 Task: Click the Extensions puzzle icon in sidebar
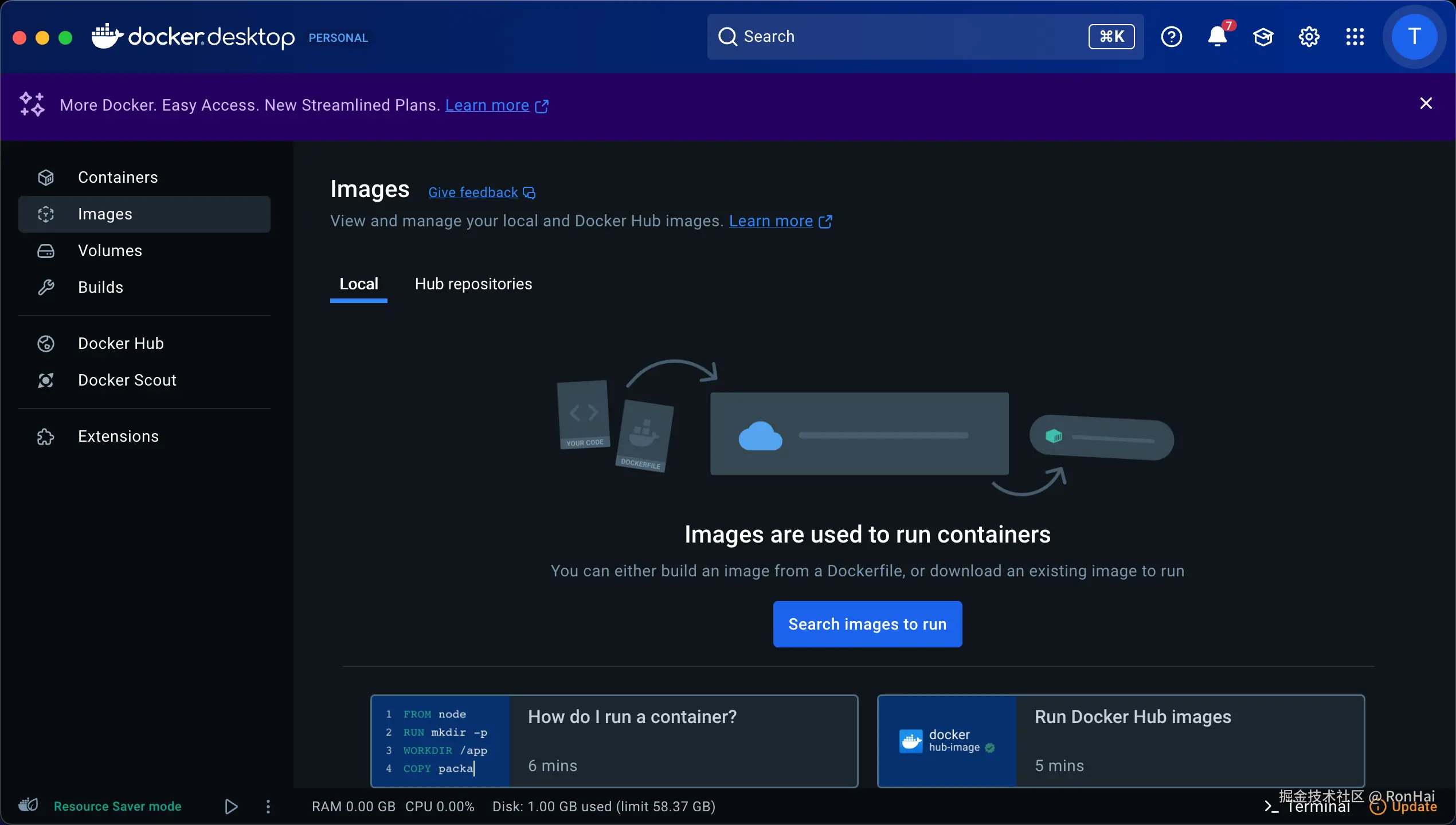click(46, 437)
